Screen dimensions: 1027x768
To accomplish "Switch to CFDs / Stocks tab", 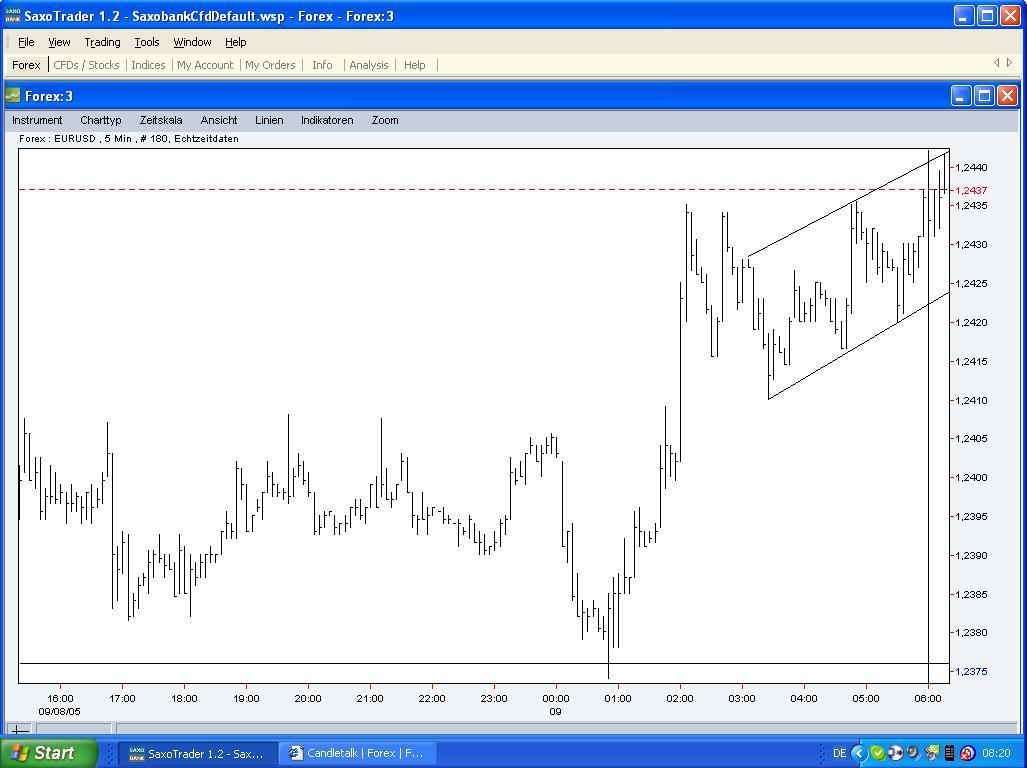I will pyautogui.click(x=86, y=65).
